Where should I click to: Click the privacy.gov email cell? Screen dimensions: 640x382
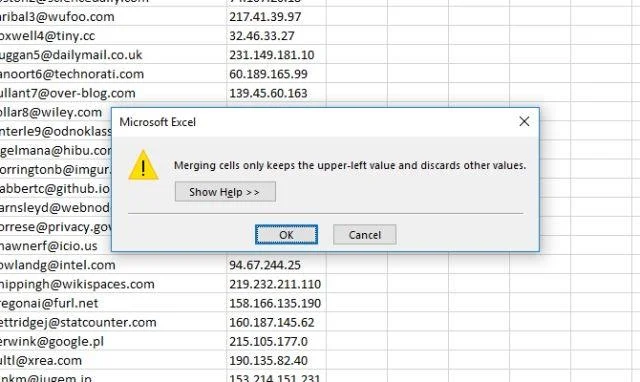(56, 227)
